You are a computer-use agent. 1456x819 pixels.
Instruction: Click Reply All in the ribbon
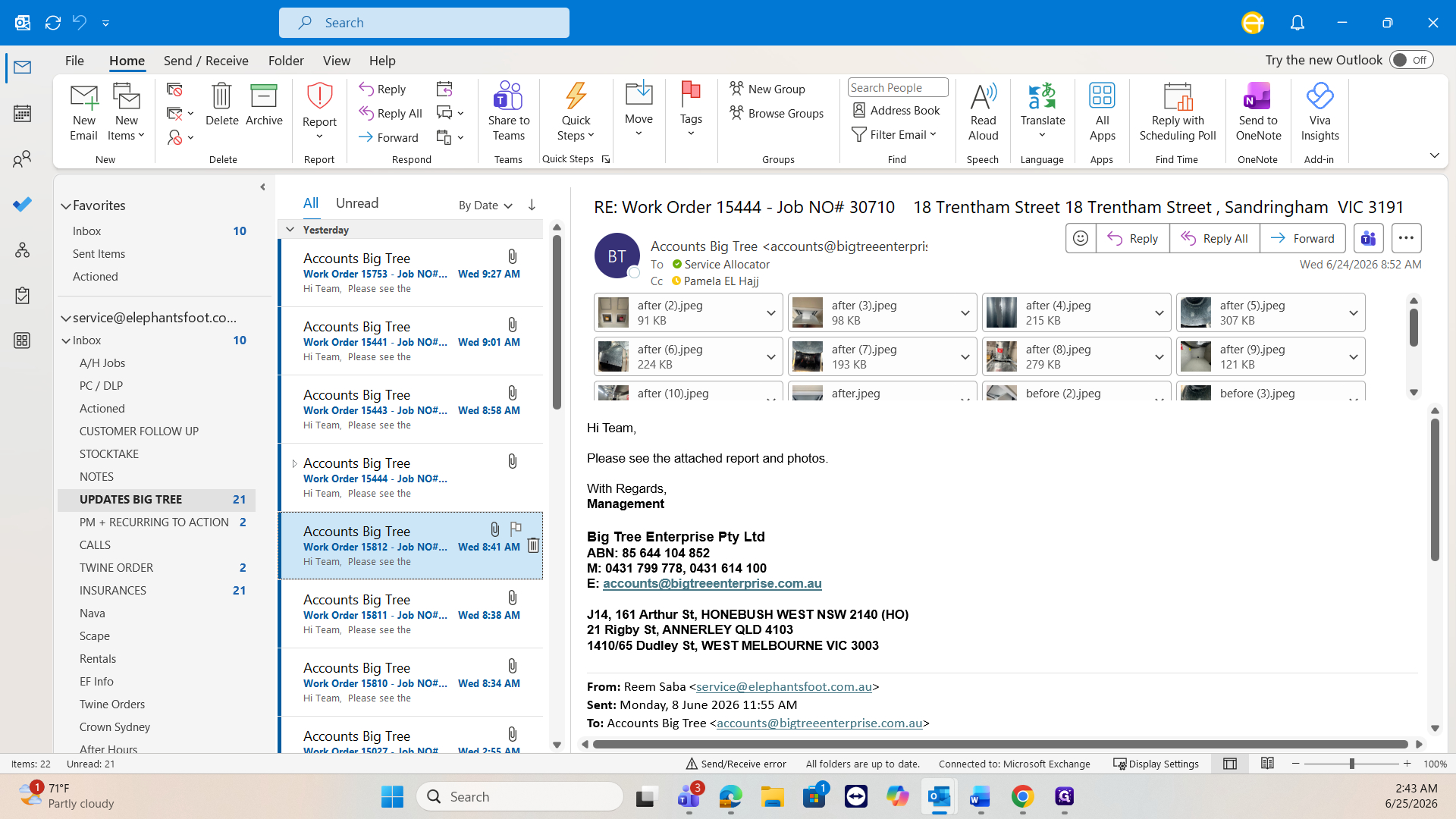[391, 113]
